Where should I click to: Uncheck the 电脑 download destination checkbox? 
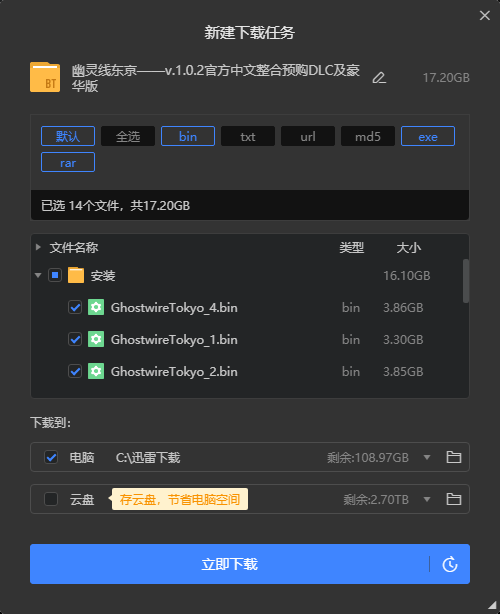51,457
